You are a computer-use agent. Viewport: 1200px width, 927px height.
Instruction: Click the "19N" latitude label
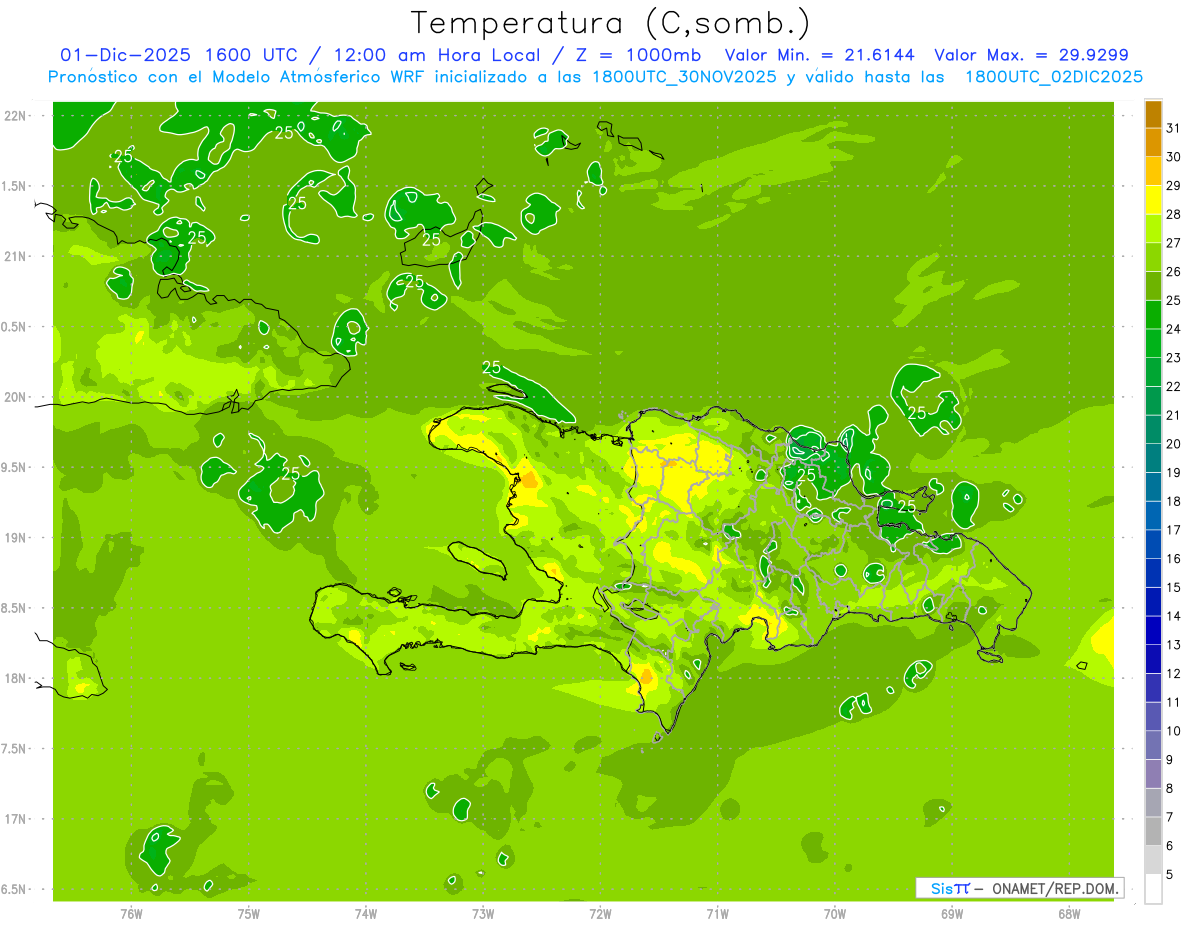pyautogui.click(x=15, y=537)
